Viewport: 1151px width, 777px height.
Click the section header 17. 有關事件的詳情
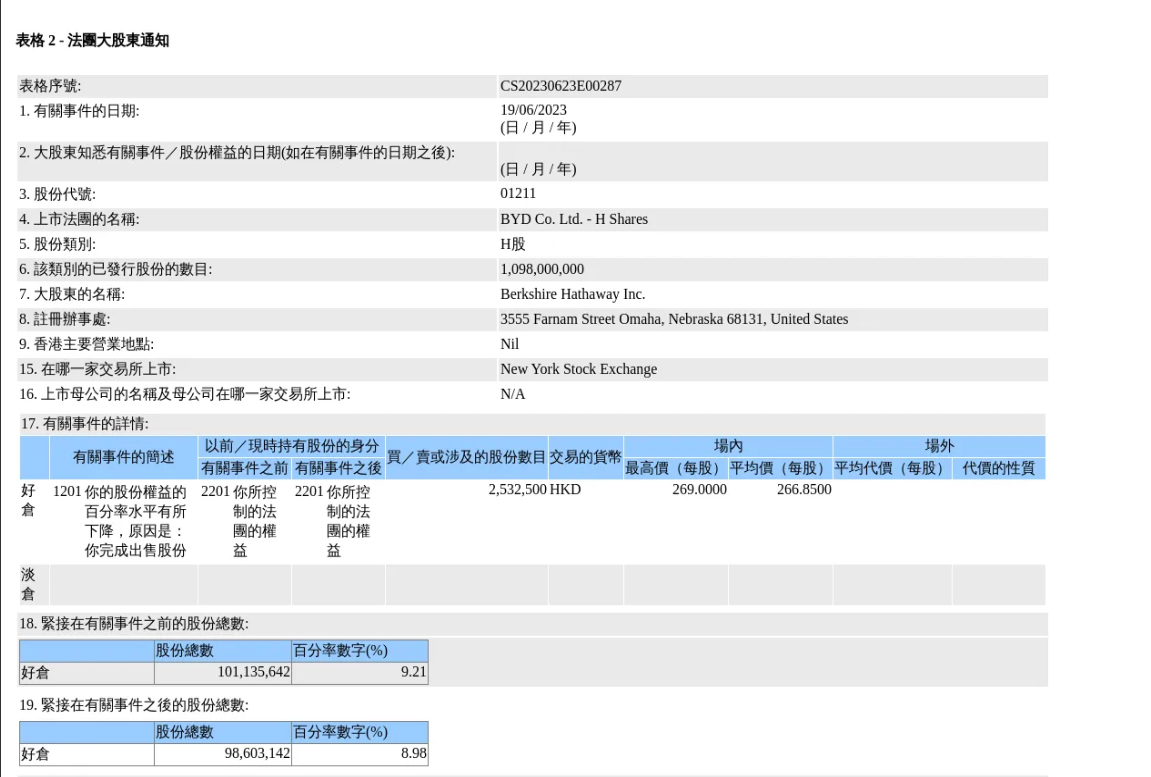[x=84, y=423]
